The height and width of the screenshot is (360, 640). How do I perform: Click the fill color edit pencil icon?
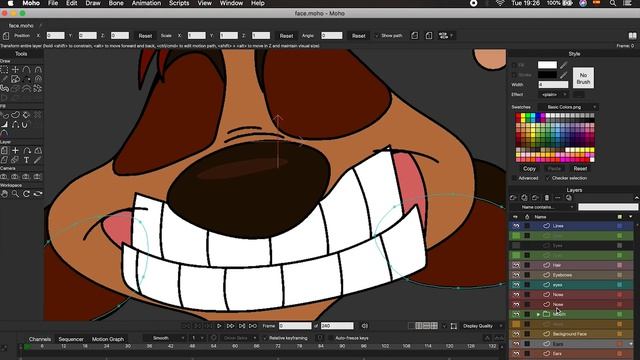point(564,65)
